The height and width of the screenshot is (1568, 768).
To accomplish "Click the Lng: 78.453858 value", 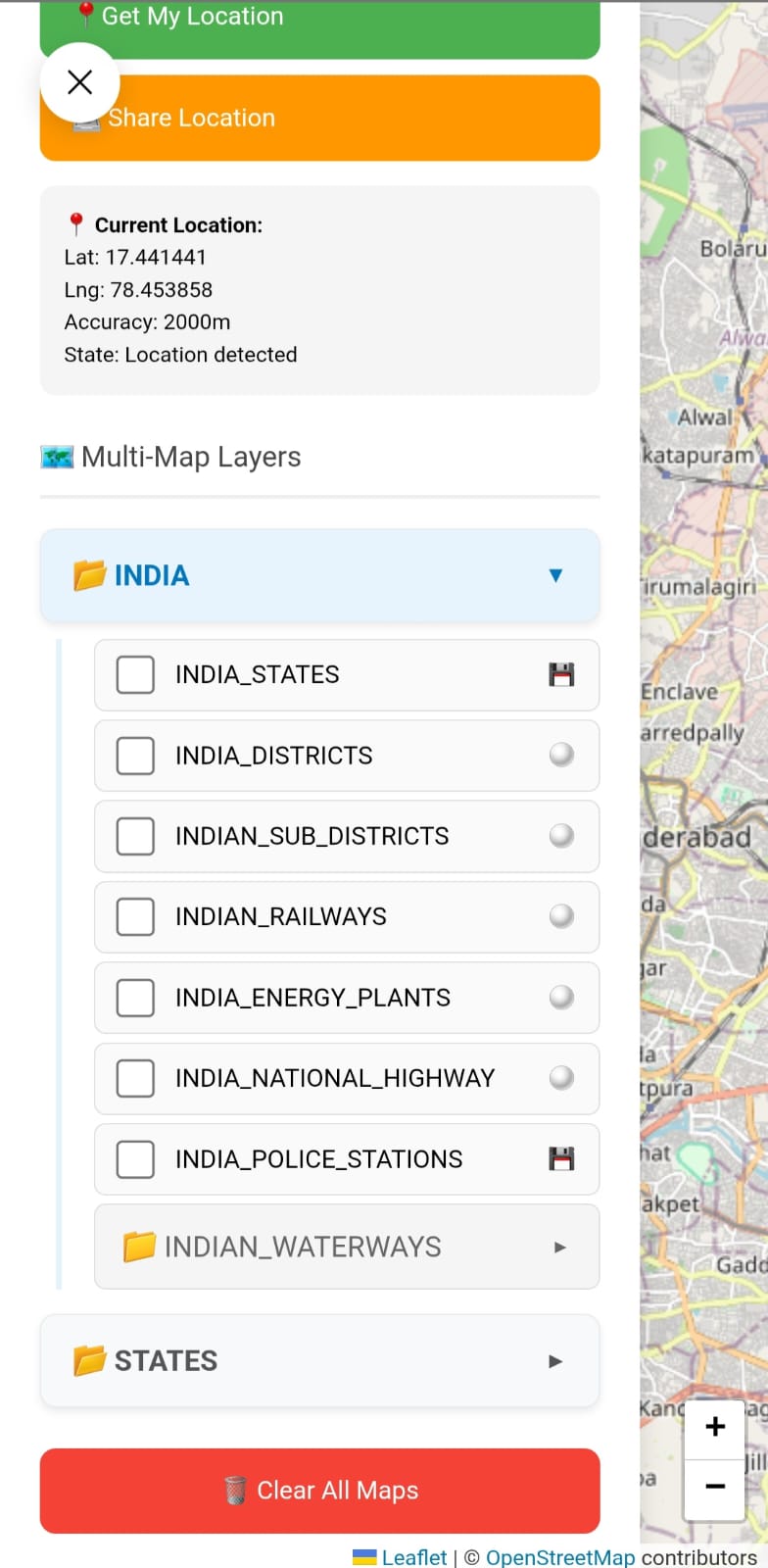I will click(x=138, y=290).
